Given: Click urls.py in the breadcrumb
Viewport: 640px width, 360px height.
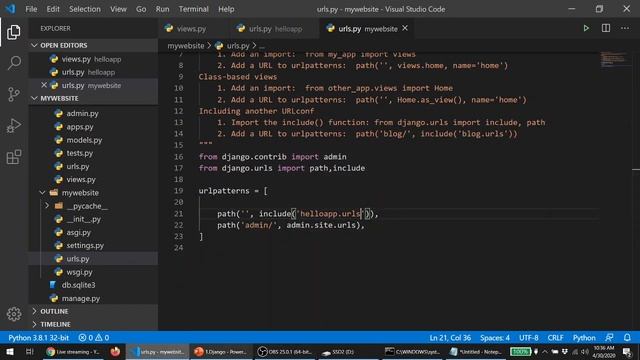Looking at the screenshot, I should [238, 46].
